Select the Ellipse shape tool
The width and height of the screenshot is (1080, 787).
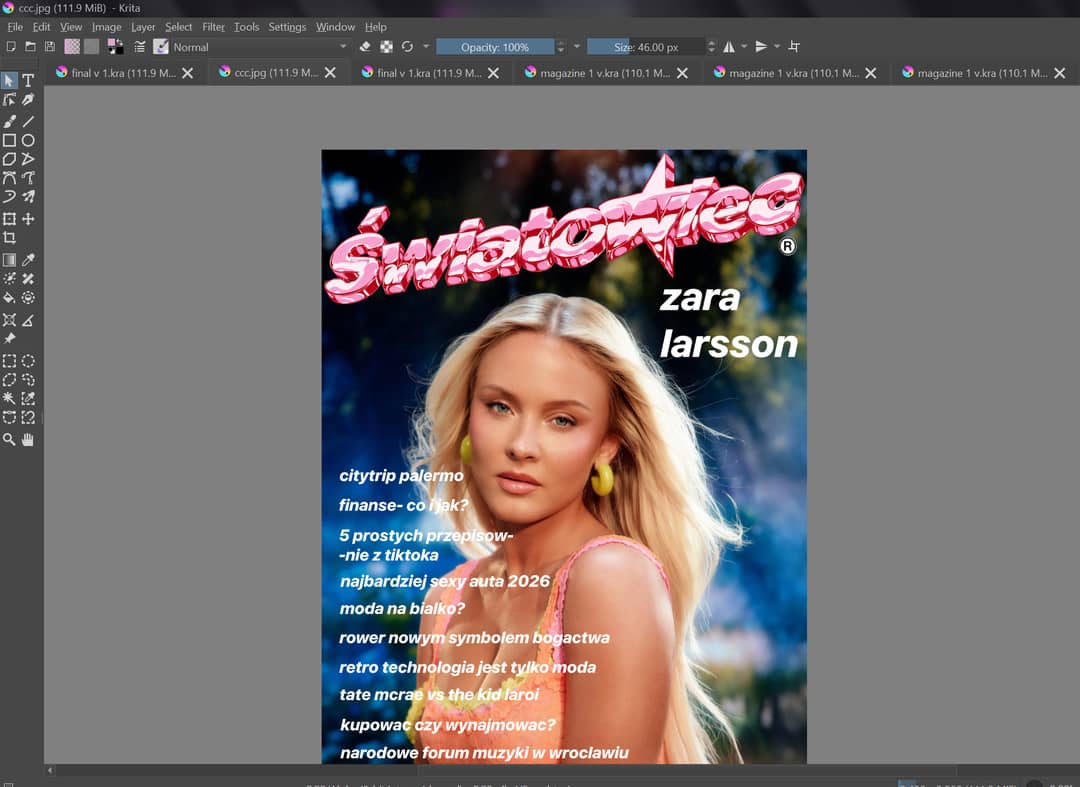[x=28, y=140]
